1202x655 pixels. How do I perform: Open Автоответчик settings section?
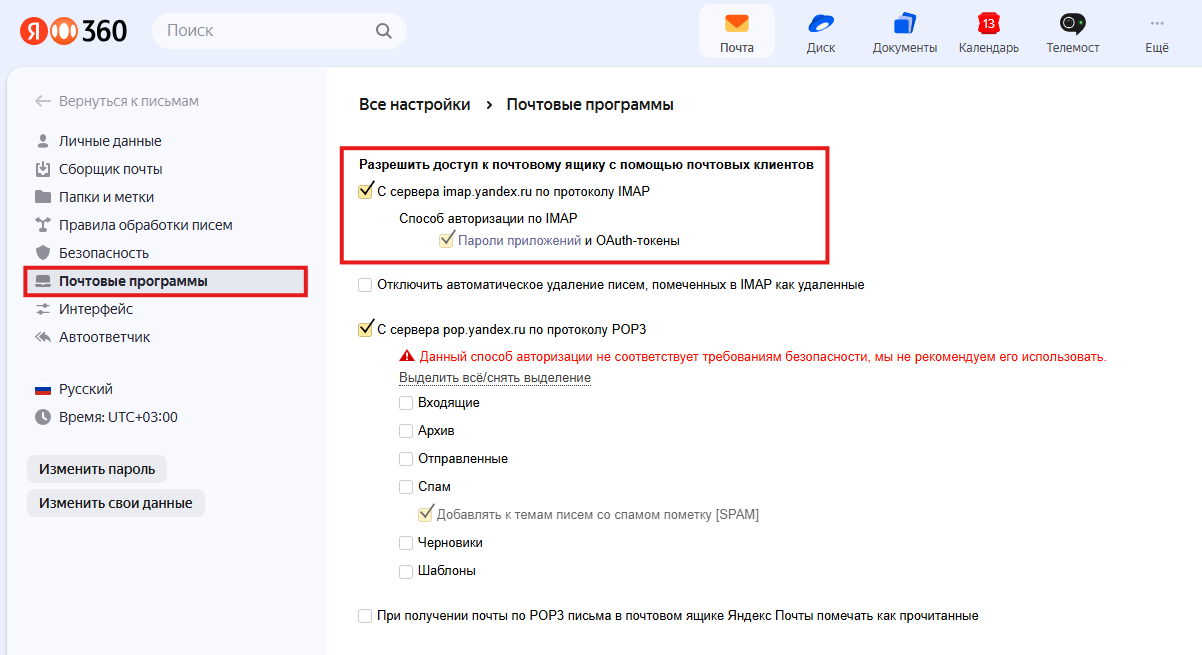tap(104, 337)
